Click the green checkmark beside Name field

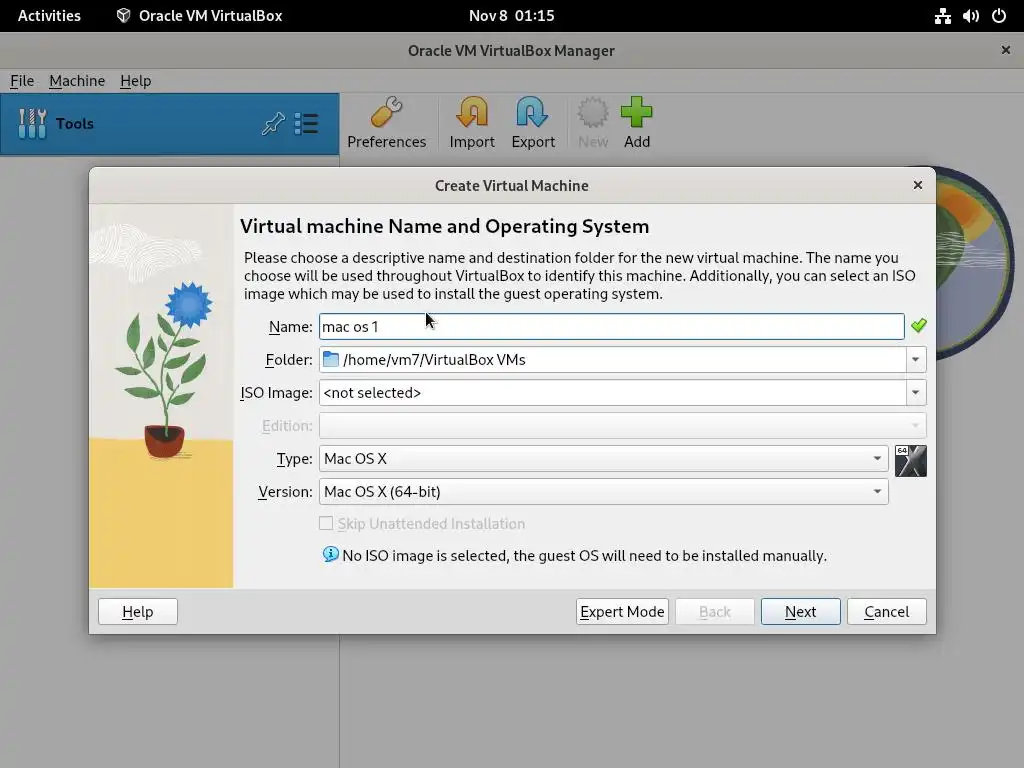918,325
